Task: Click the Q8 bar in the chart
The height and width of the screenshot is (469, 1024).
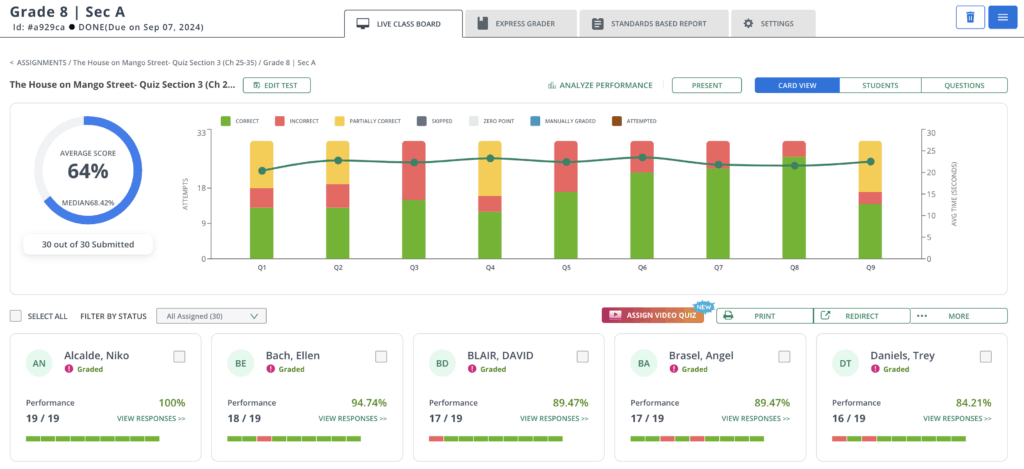Action: 794,200
